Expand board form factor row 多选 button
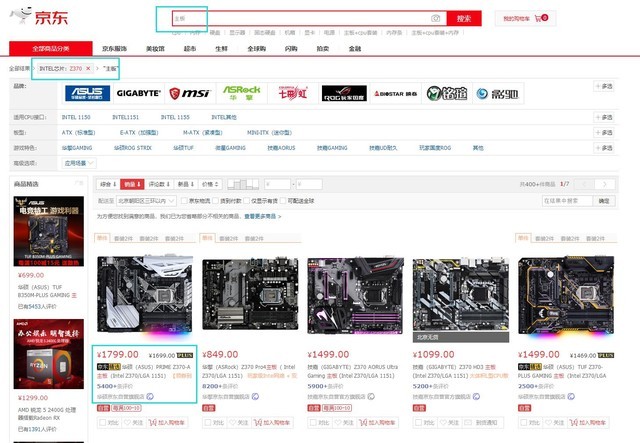This screenshot has height=443, width=640. [604, 133]
